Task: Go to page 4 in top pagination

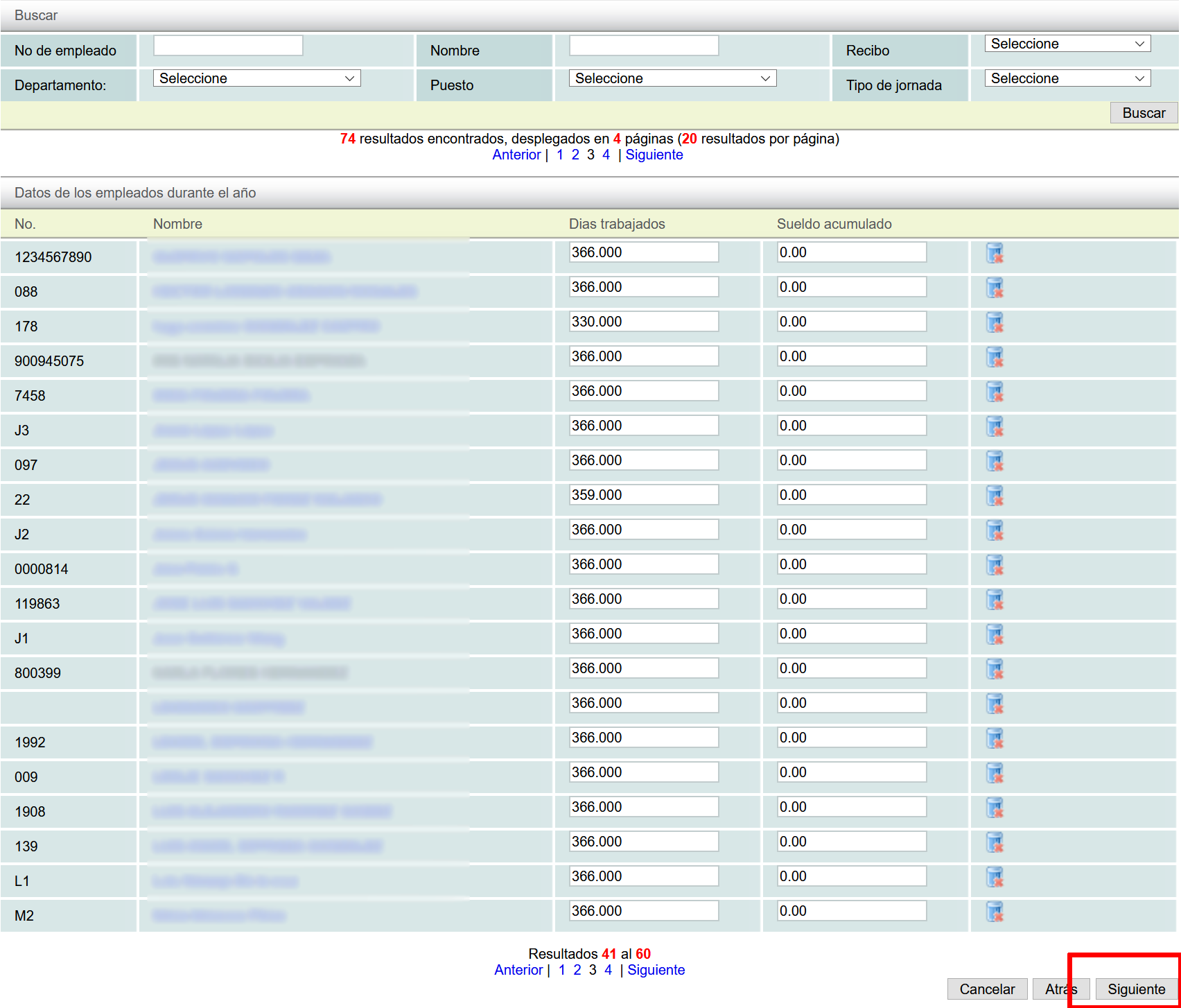Action: [606, 155]
